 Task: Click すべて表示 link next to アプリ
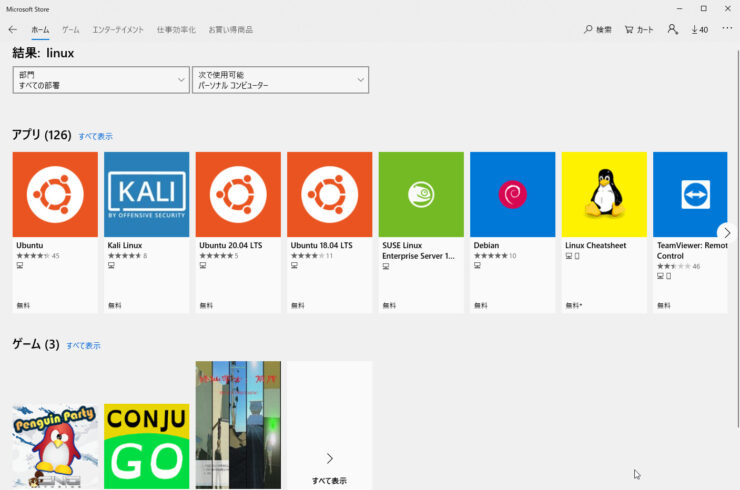(x=95, y=136)
